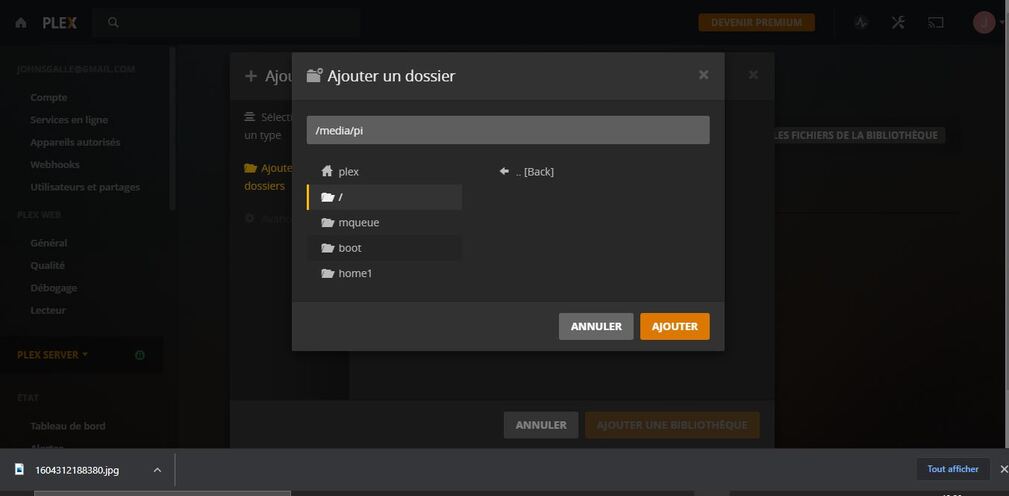The width and height of the screenshot is (1009, 496).
Task: Close the background add library dialog
Action: tap(753, 75)
